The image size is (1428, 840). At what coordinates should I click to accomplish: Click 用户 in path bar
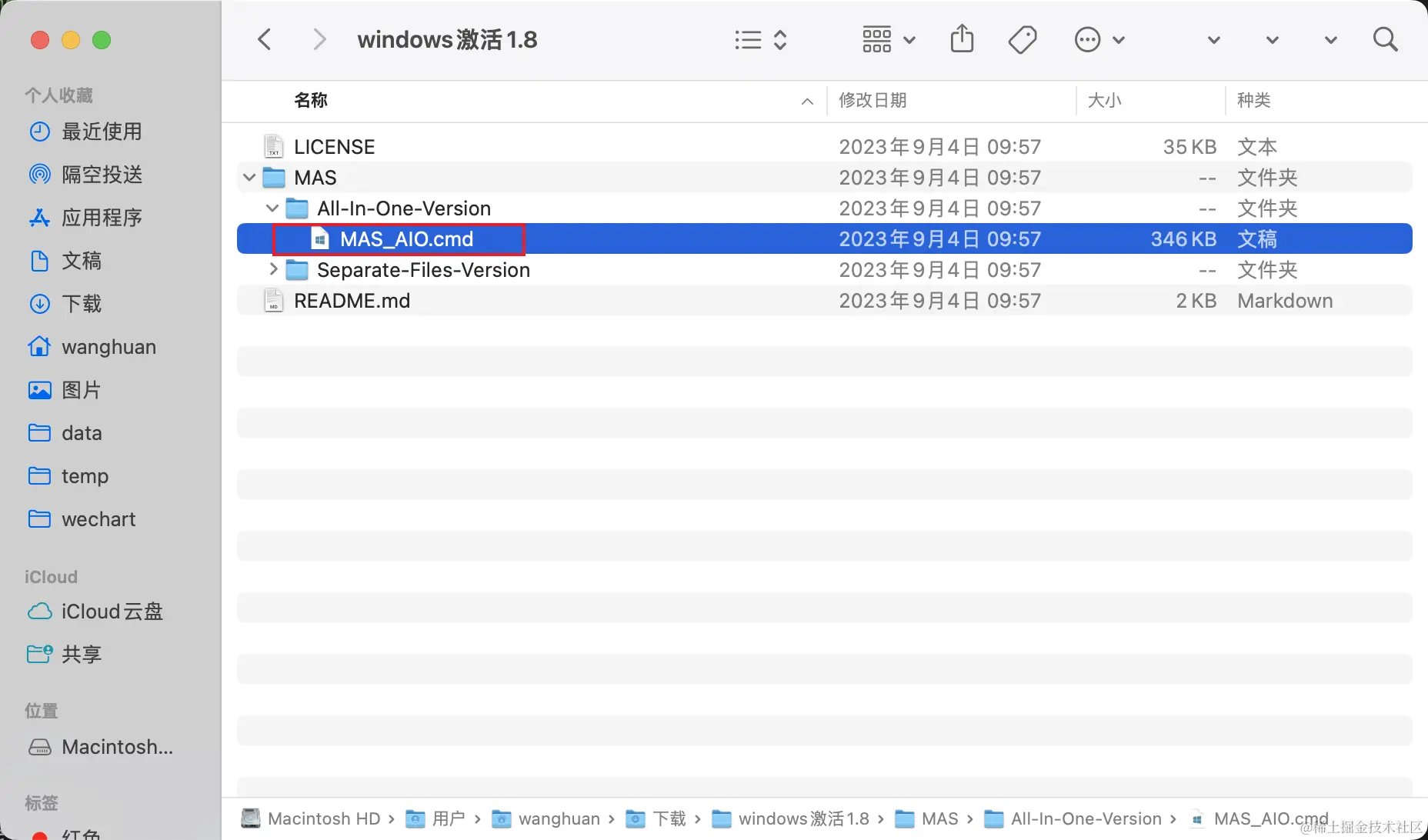tap(449, 818)
